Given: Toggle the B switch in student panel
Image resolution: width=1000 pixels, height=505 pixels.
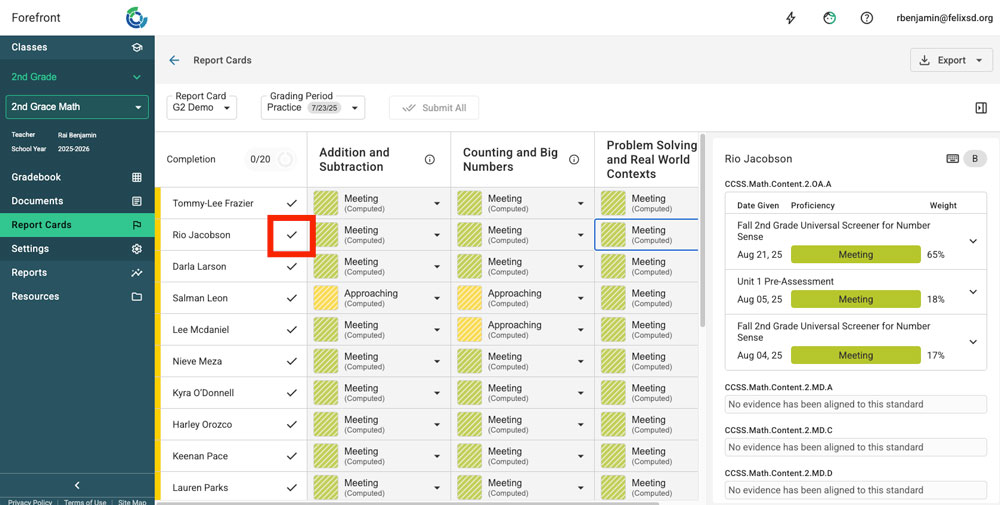Looking at the screenshot, I should (974, 159).
